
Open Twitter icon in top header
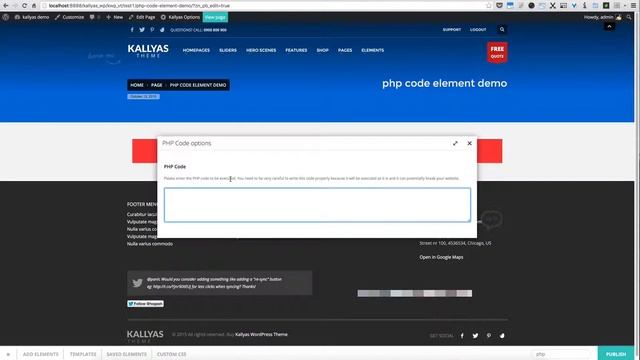click(142, 30)
